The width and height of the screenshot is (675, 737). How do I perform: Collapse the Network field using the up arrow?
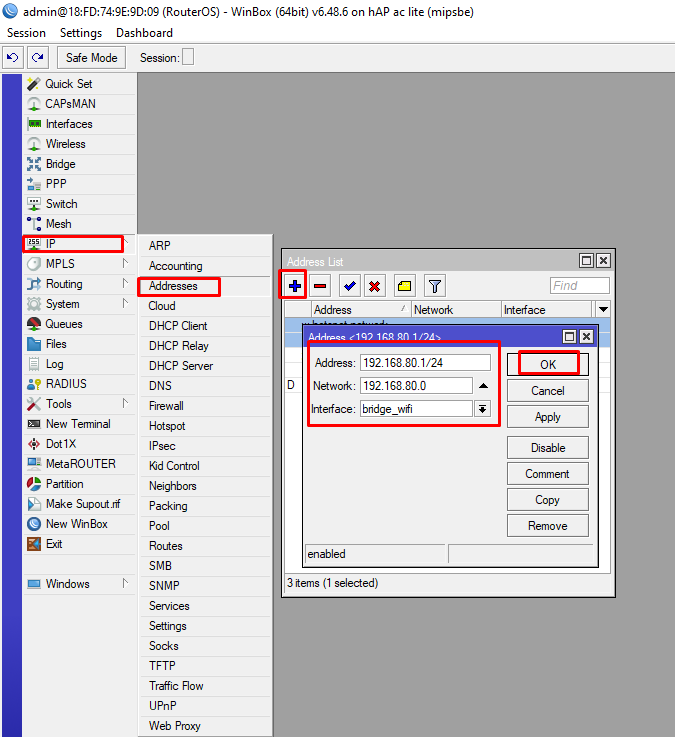(483, 386)
